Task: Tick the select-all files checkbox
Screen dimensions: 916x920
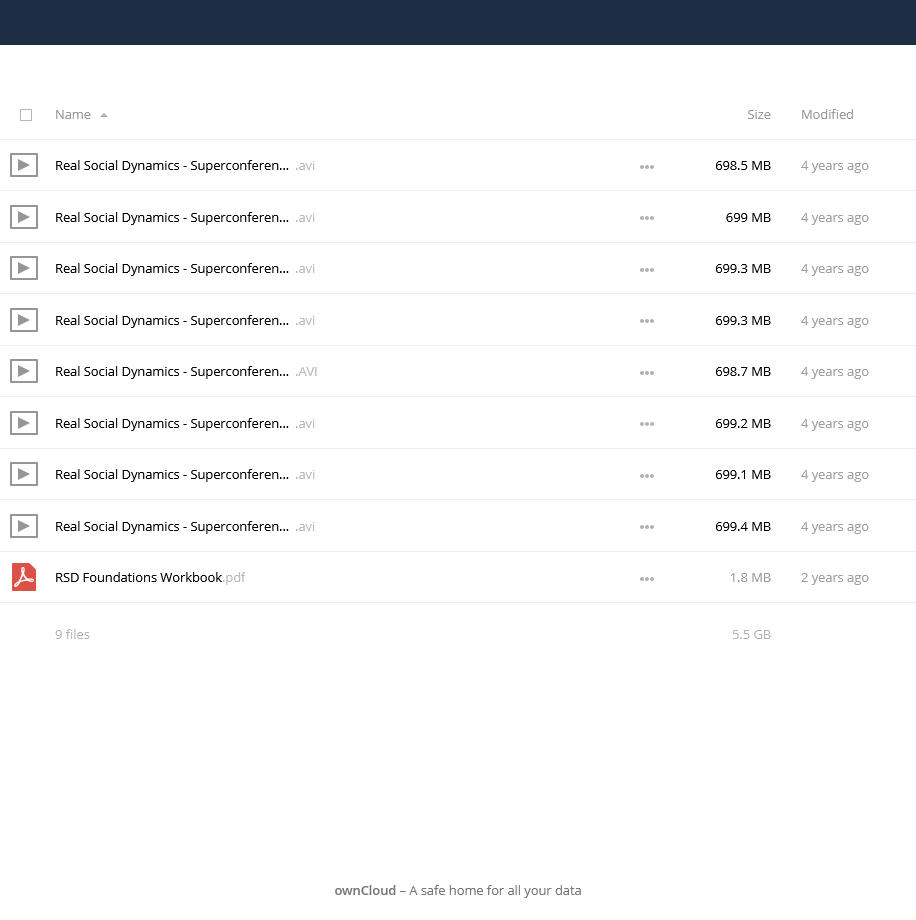Action: pos(26,115)
